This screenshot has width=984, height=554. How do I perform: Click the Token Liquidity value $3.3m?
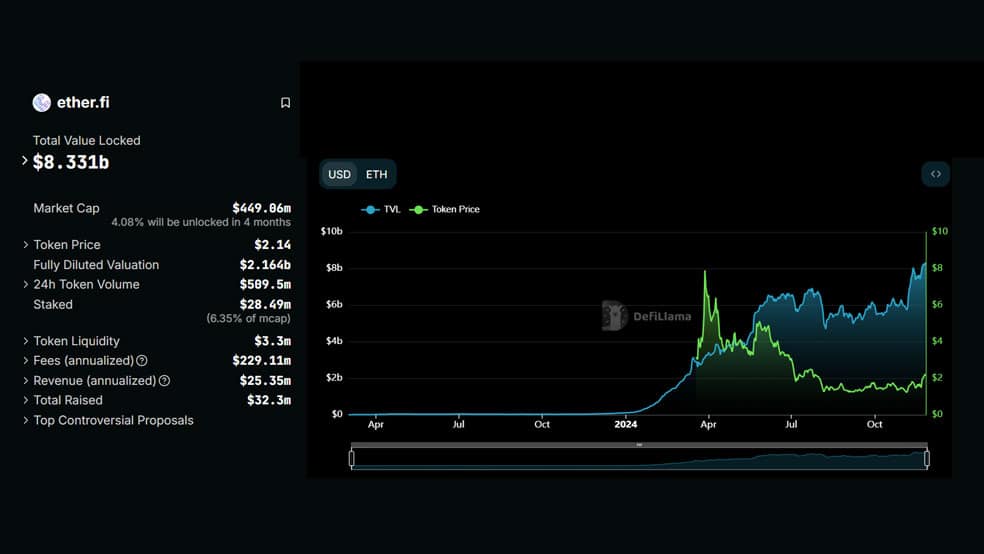(272, 341)
